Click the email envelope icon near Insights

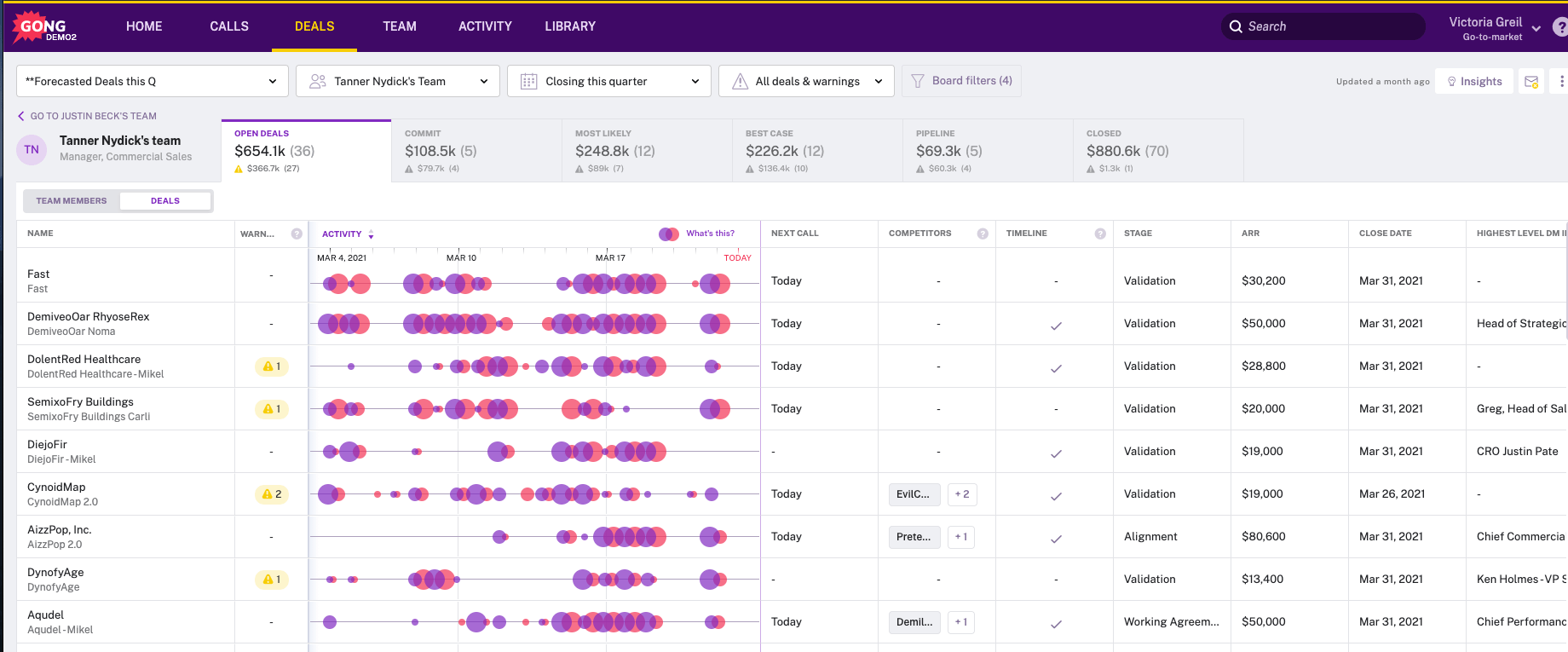coord(1531,82)
